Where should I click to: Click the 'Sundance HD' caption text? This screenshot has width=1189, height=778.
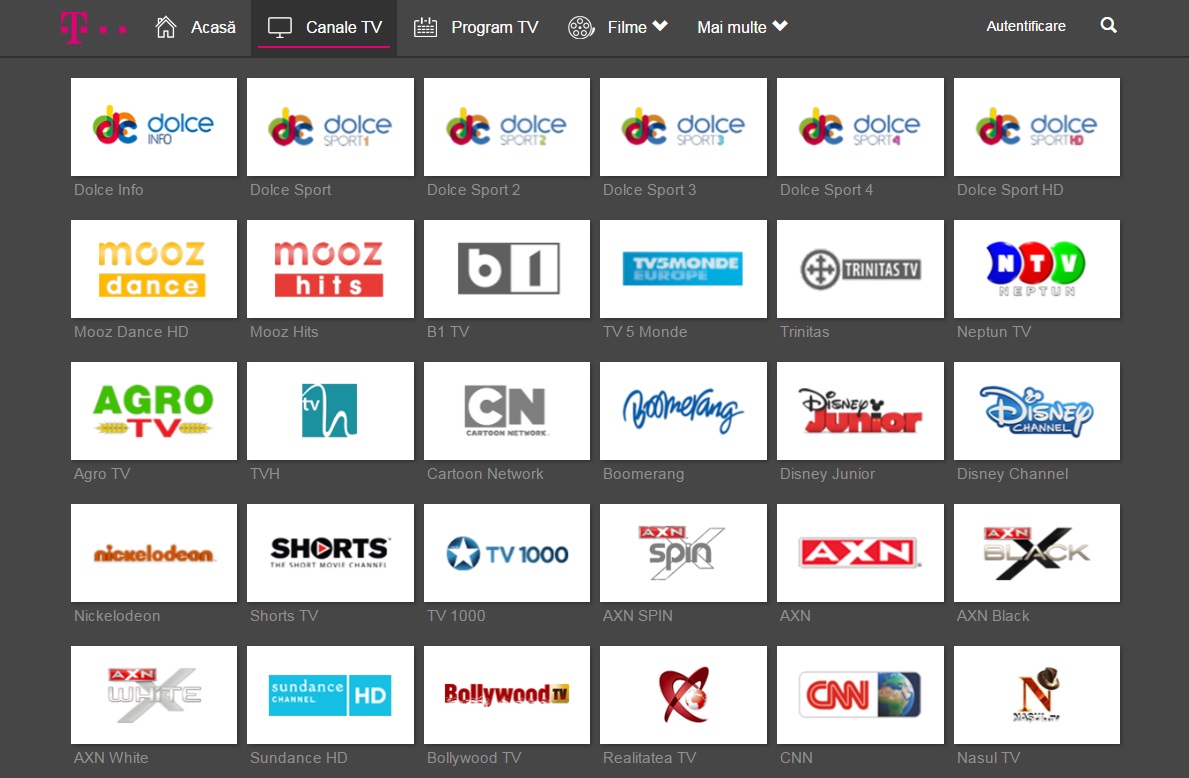point(298,758)
